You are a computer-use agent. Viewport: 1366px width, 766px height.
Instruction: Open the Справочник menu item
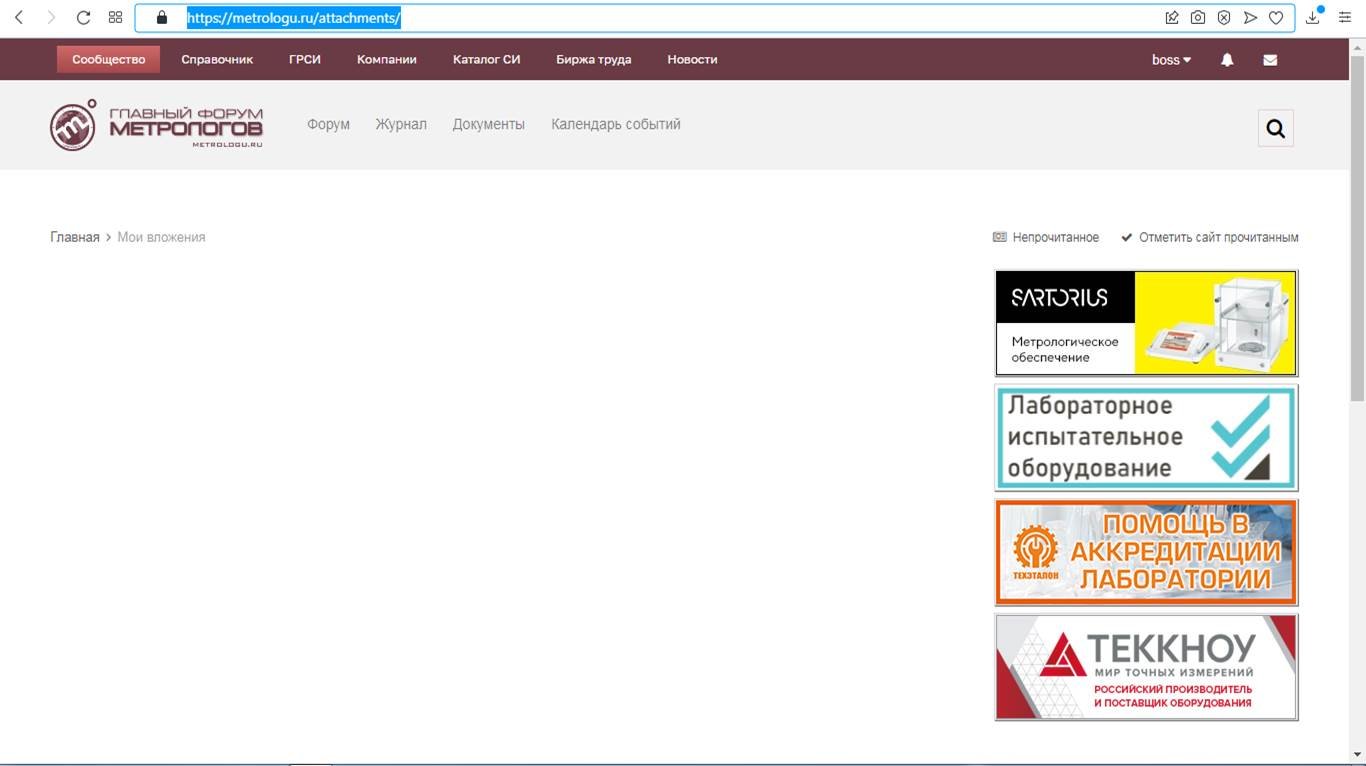pyautogui.click(x=217, y=60)
